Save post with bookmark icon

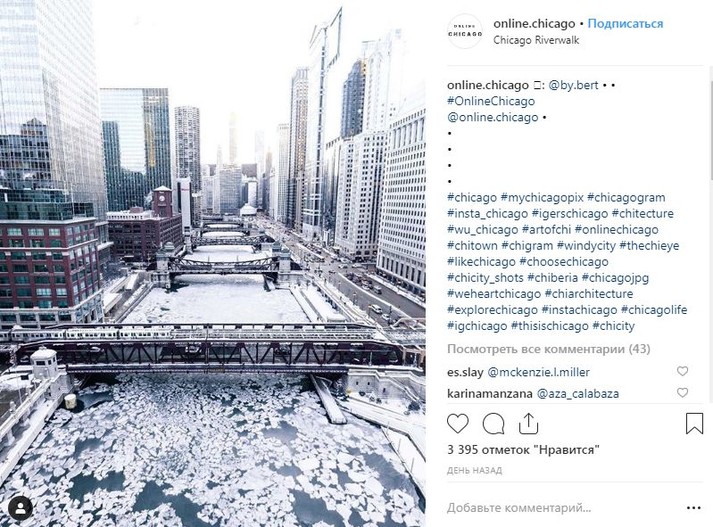694,423
